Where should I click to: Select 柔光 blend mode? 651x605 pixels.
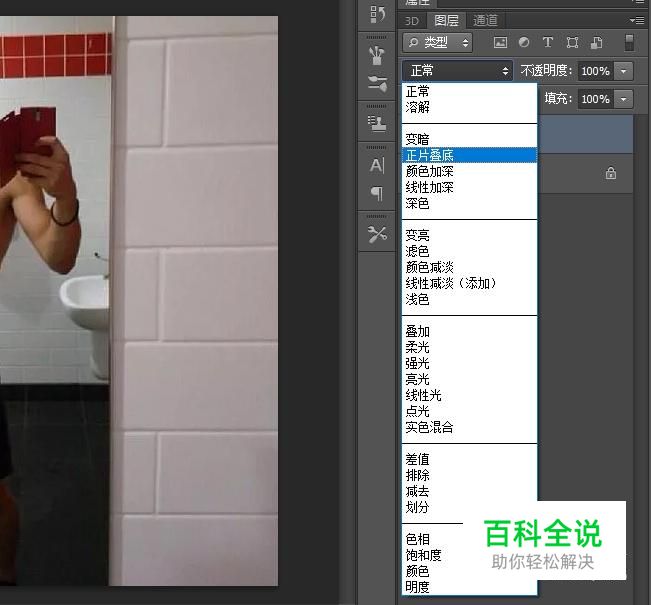[x=470, y=347]
